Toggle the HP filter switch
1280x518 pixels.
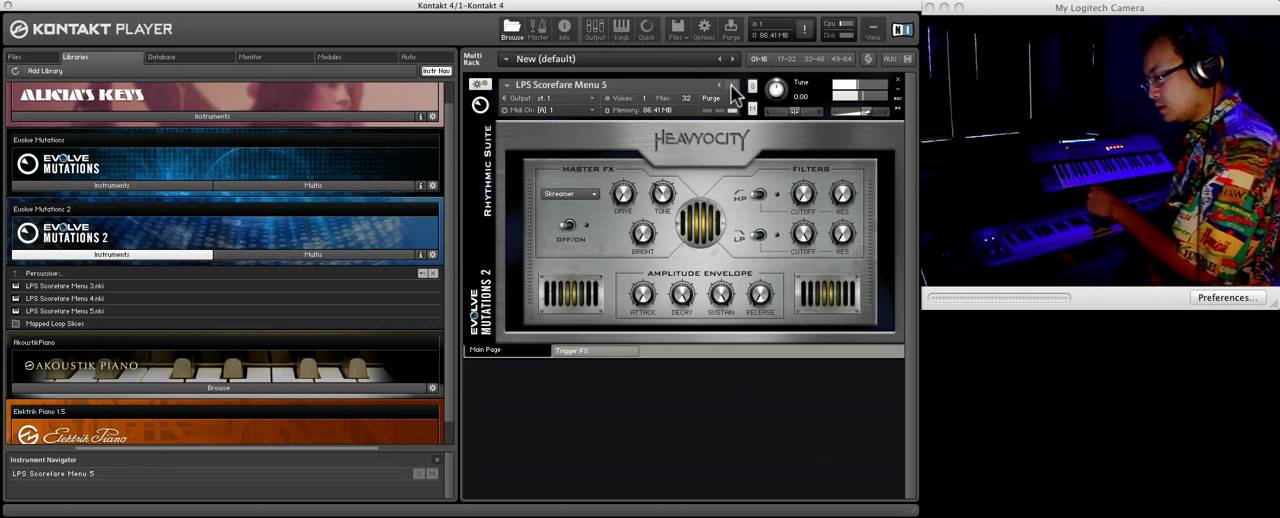(759, 193)
